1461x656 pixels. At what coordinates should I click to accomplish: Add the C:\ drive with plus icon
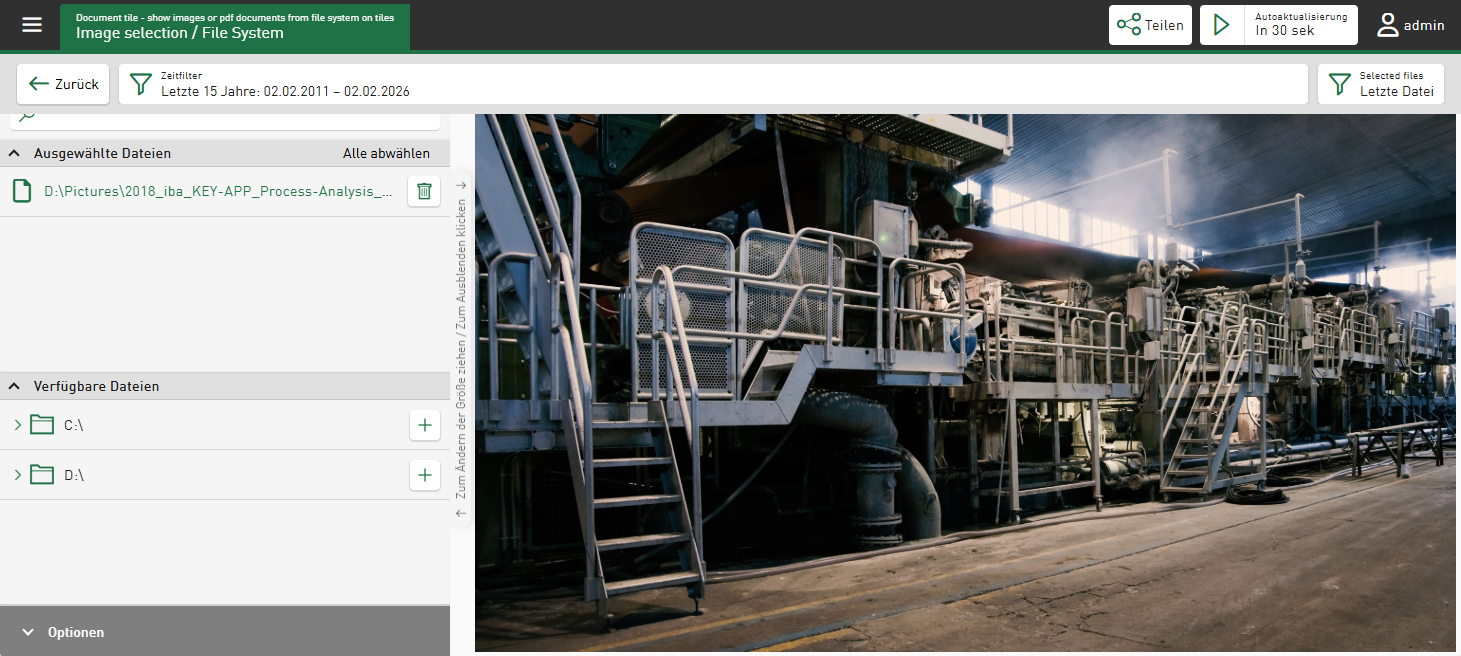[424, 425]
